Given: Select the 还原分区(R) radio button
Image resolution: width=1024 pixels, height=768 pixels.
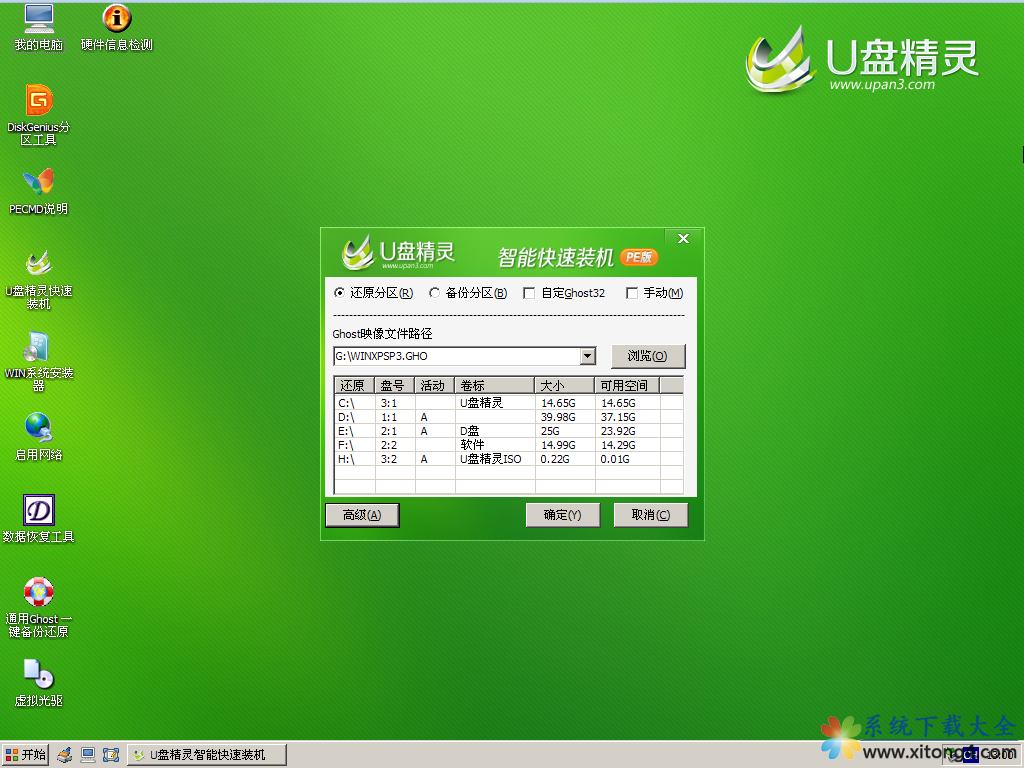Looking at the screenshot, I should click(x=373, y=293).
